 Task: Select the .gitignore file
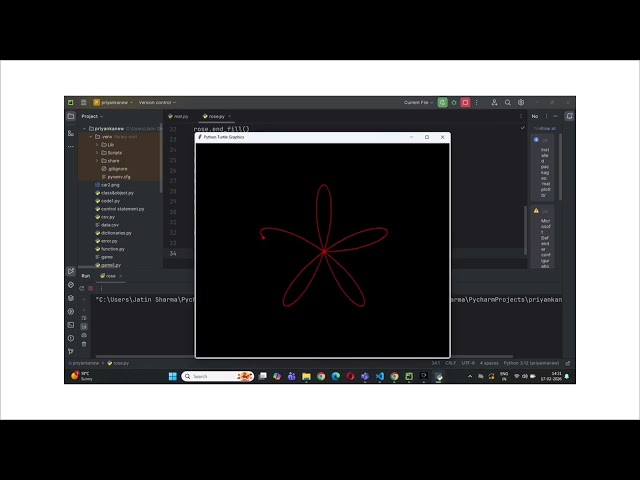pos(115,169)
